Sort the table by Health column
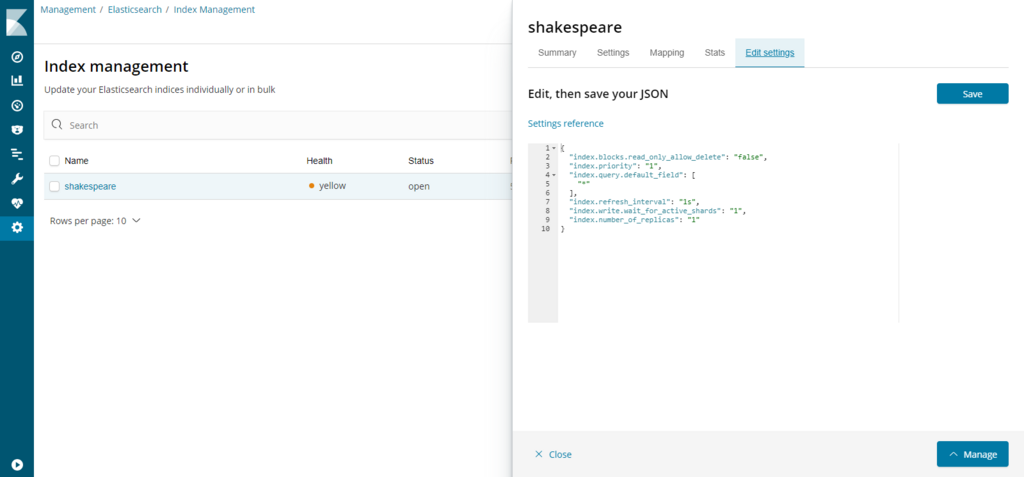The image size is (1024, 477). (319, 161)
